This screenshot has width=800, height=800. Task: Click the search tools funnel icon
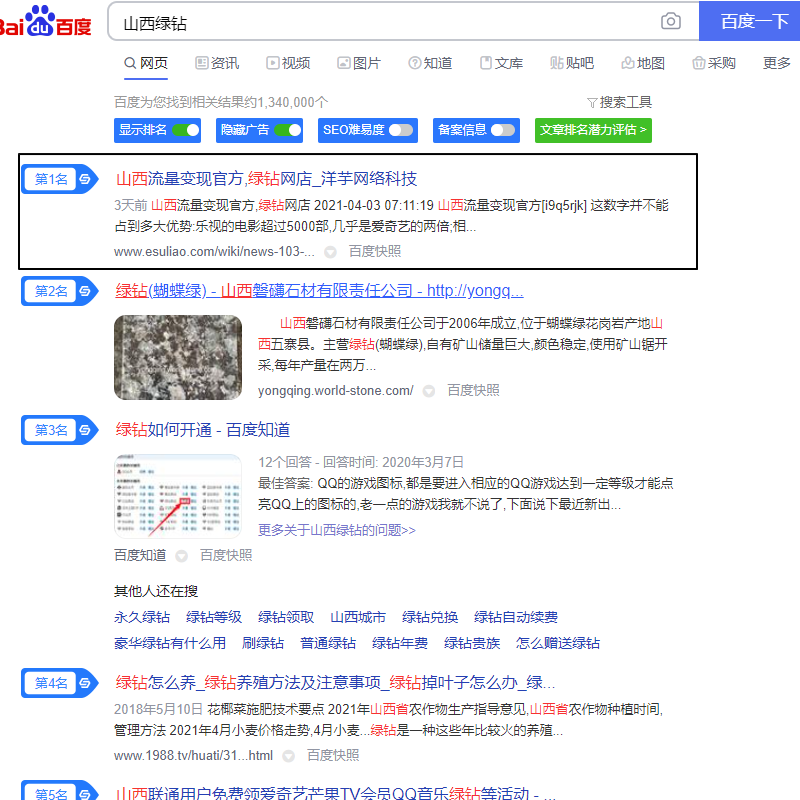click(592, 103)
